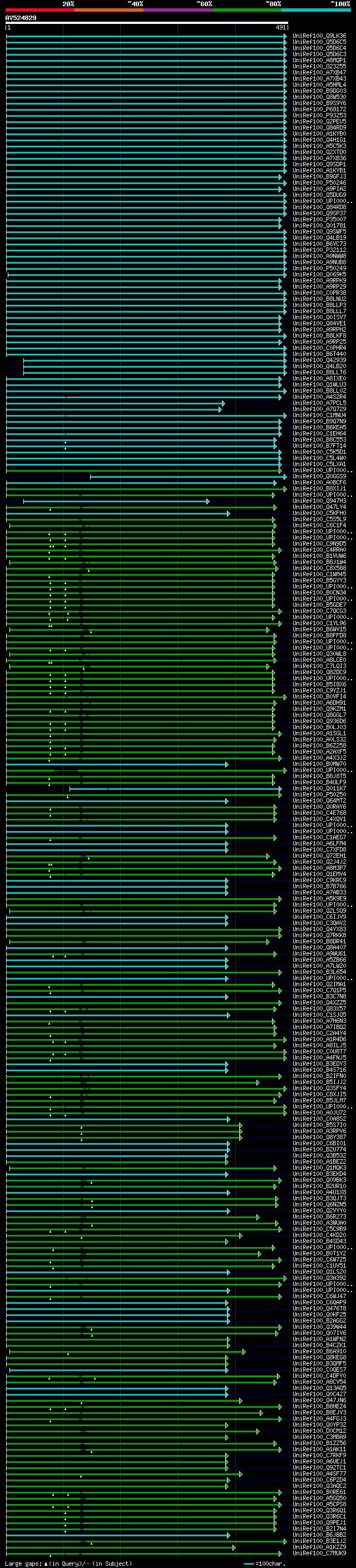Click hit name UniRef100_Q4H1G1
The width and height of the screenshot is (356, 1568).
point(319,140)
